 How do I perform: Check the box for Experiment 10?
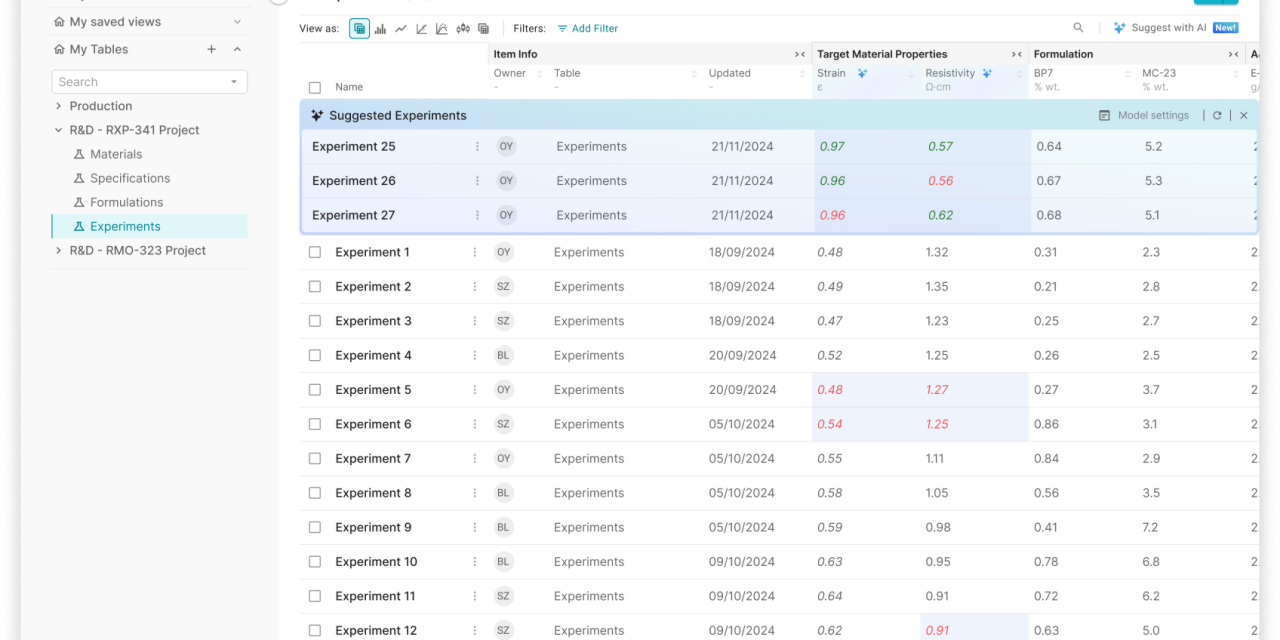pyautogui.click(x=315, y=562)
